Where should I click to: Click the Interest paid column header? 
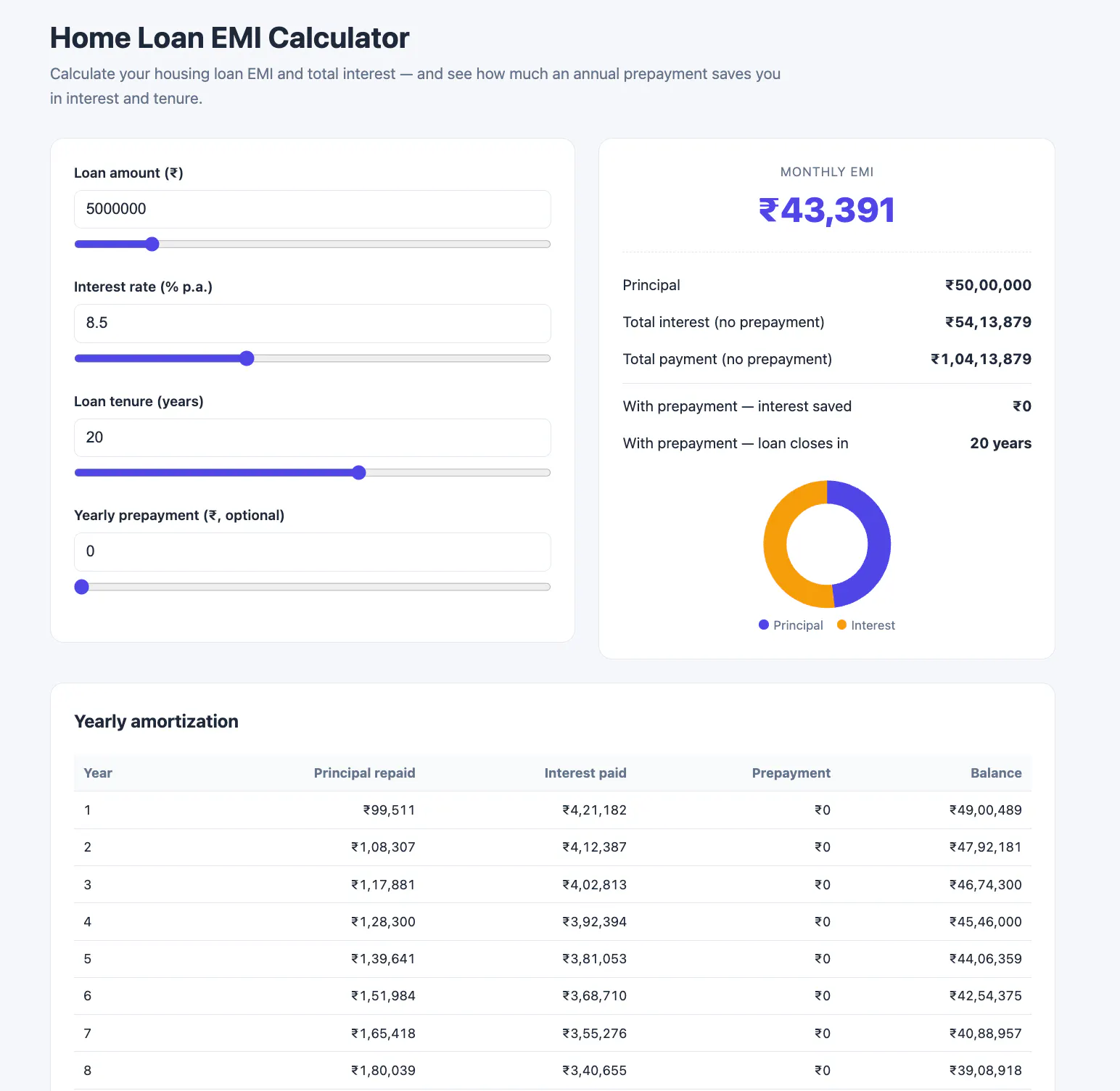tap(585, 773)
